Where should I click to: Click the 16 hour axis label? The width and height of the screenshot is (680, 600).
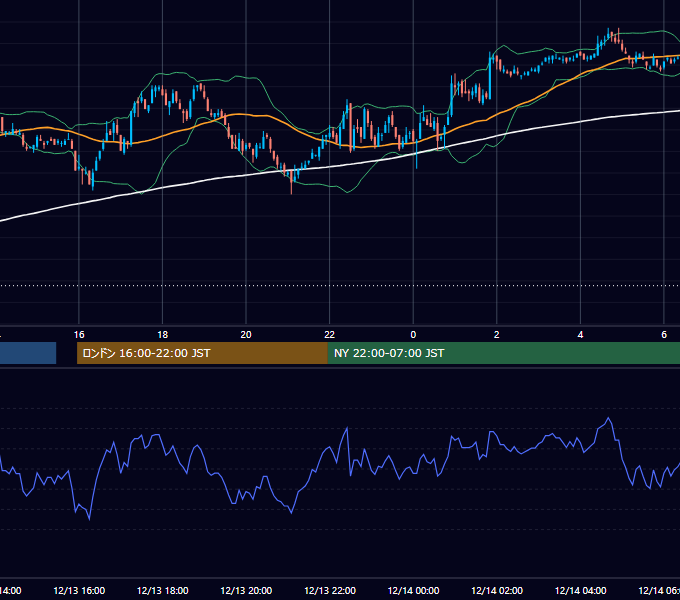79,335
